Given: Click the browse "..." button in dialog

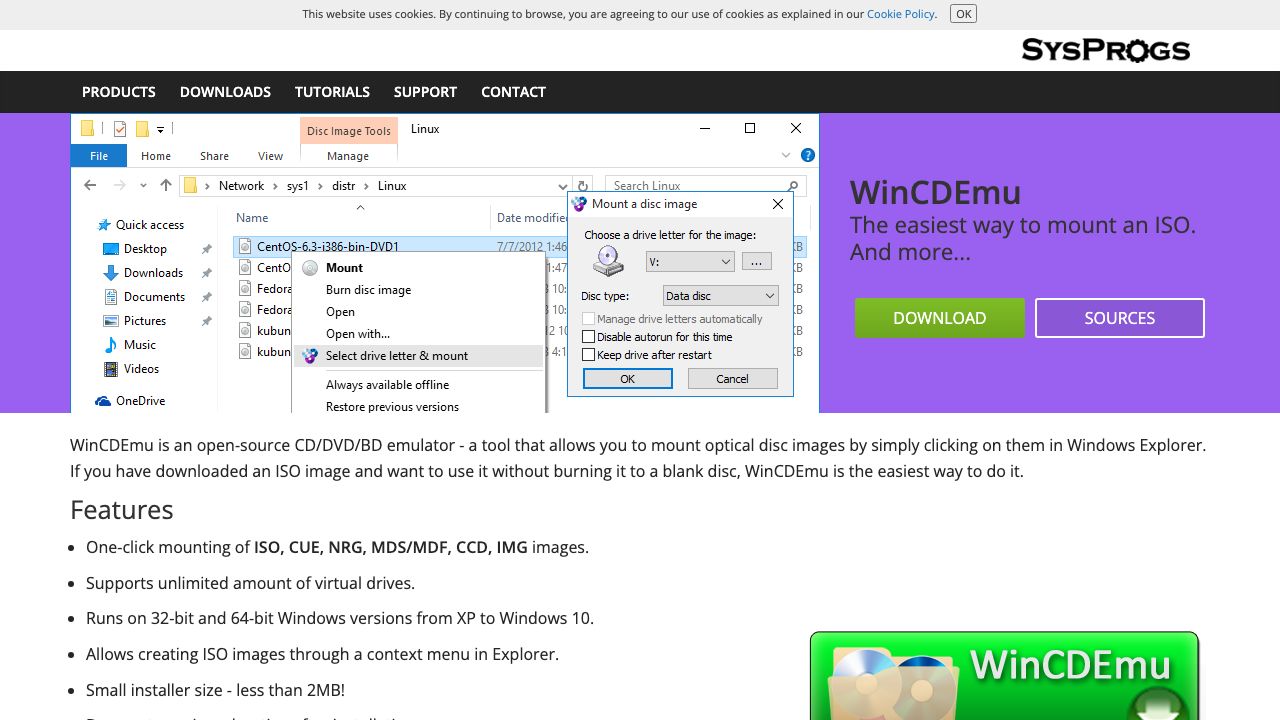Looking at the screenshot, I should click(756, 262).
